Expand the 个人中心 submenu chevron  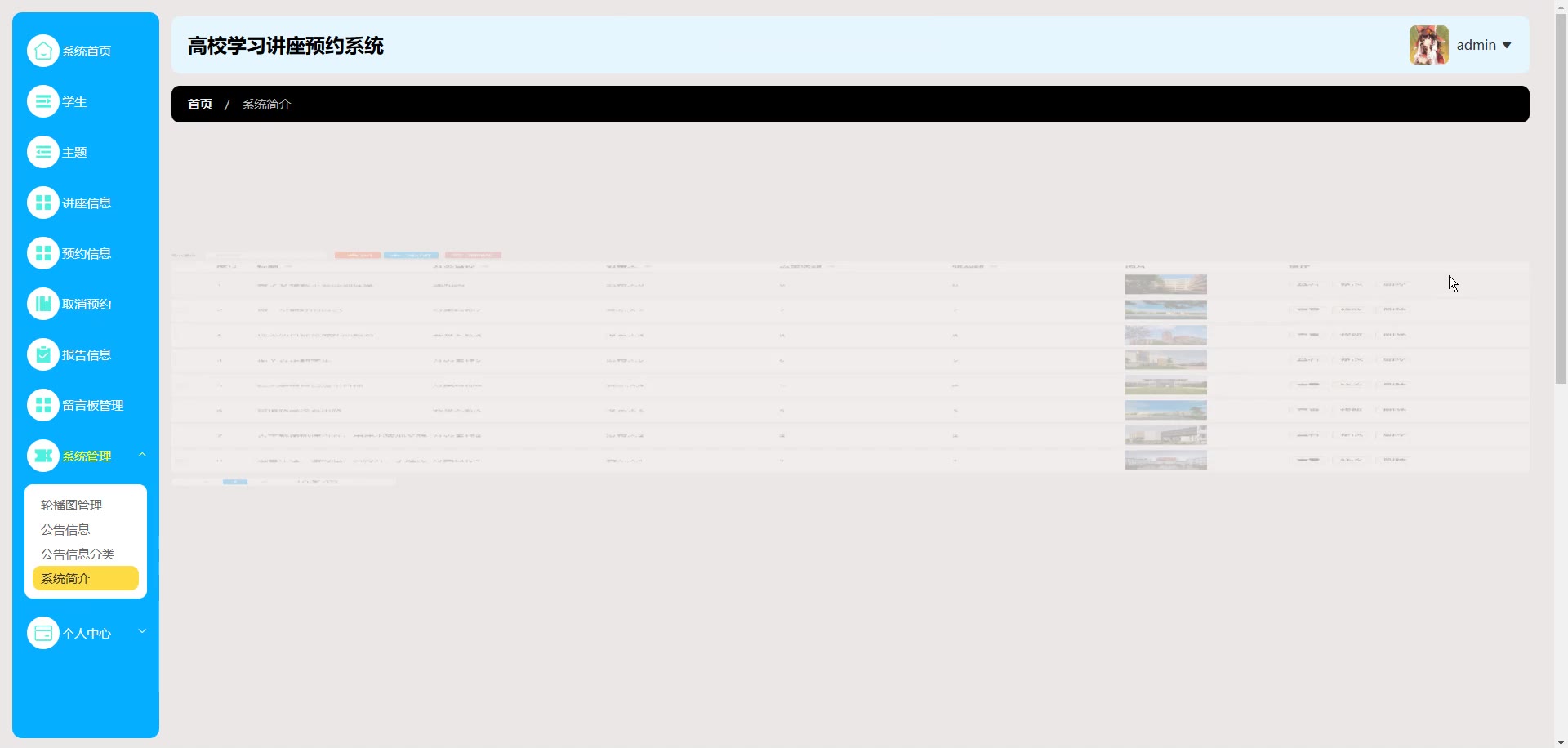(142, 631)
